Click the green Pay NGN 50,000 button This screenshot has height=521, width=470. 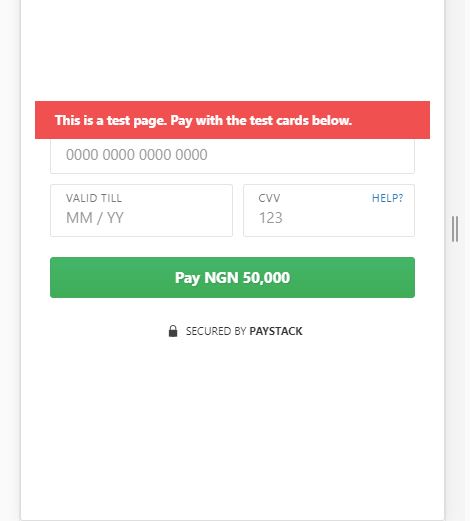[232, 277]
